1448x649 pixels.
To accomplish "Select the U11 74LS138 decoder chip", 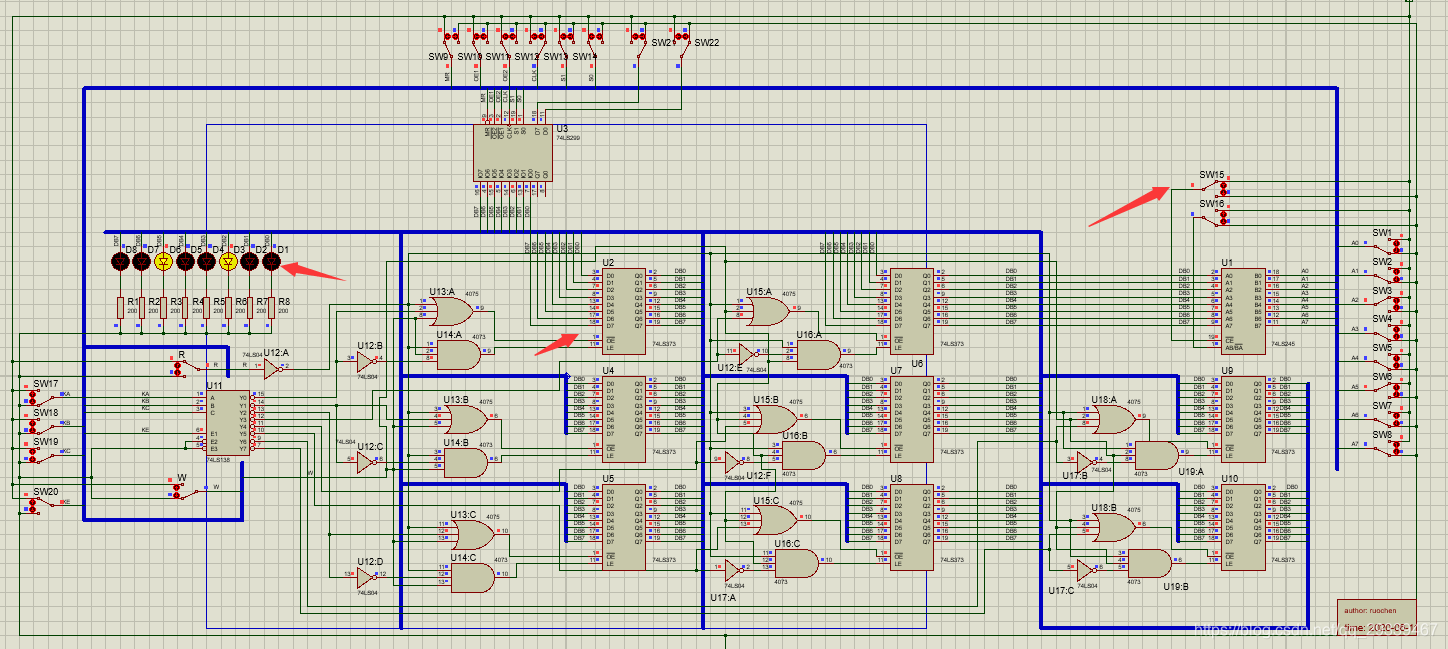I will click(x=228, y=422).
